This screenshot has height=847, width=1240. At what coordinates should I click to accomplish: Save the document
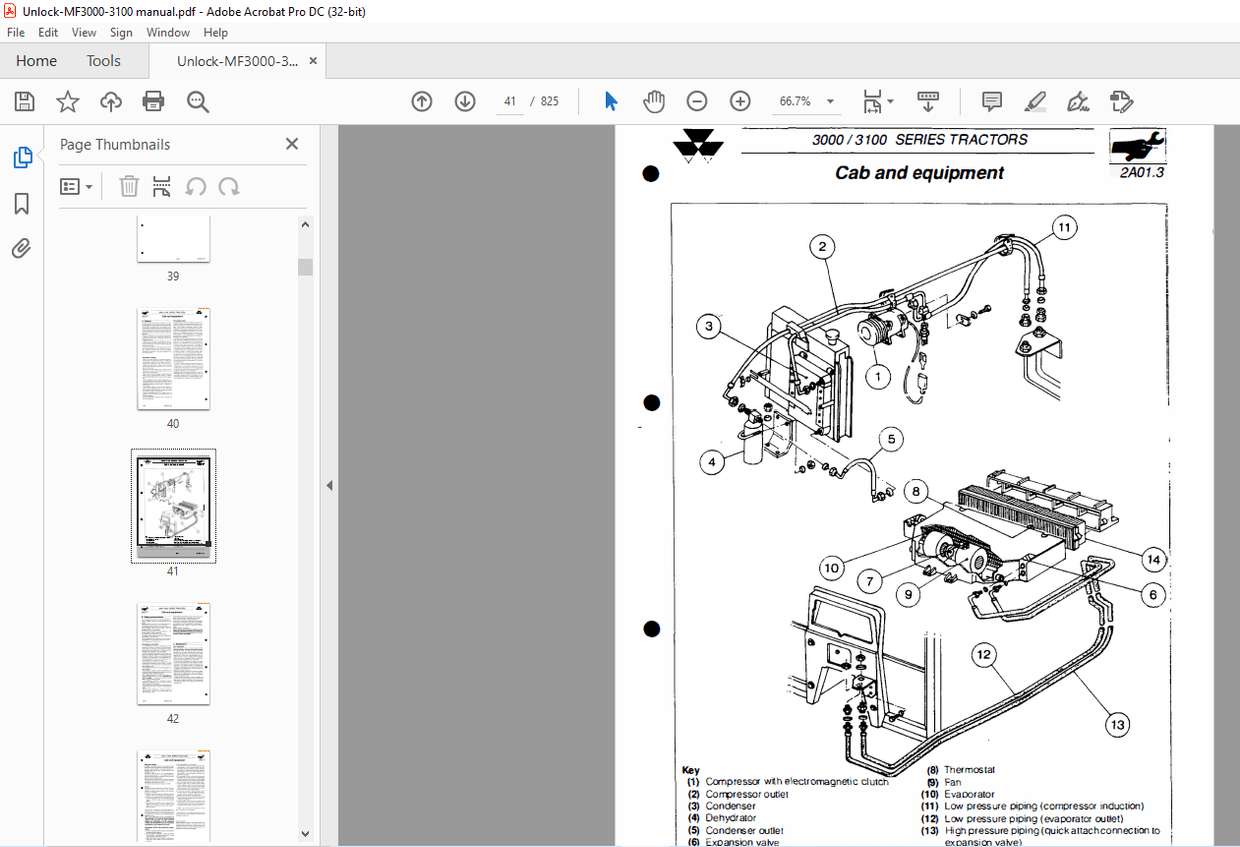click(24, 101)
